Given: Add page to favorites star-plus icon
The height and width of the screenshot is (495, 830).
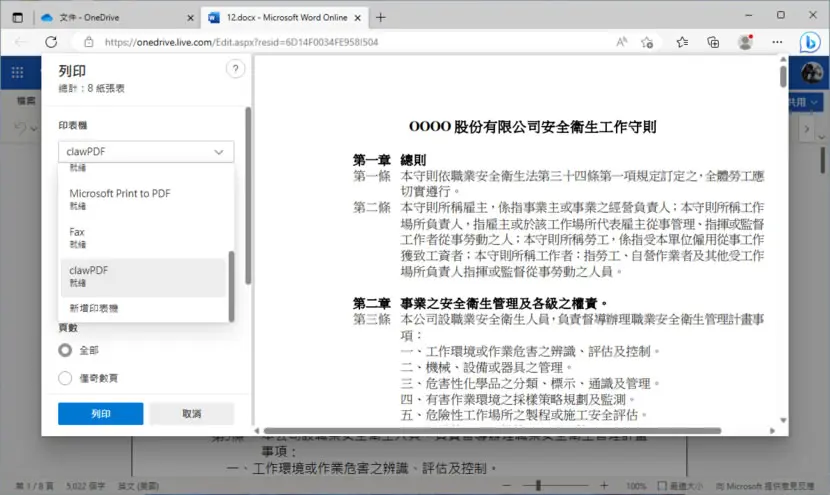Looking at the screenshot, I should coord(647,42).
